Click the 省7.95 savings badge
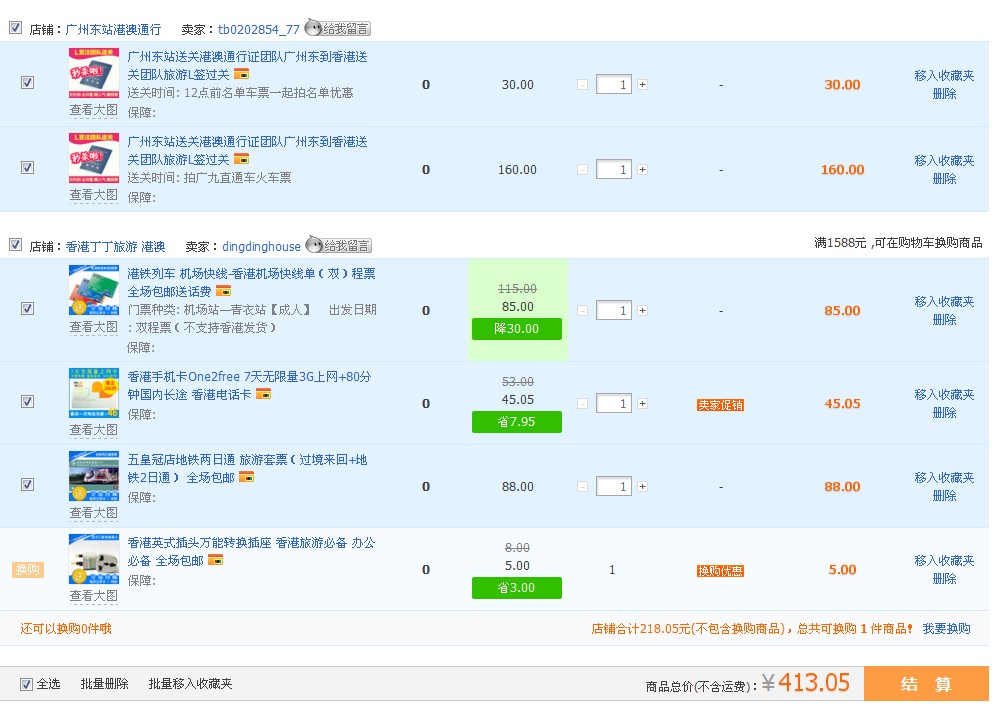 click(517, 422)
